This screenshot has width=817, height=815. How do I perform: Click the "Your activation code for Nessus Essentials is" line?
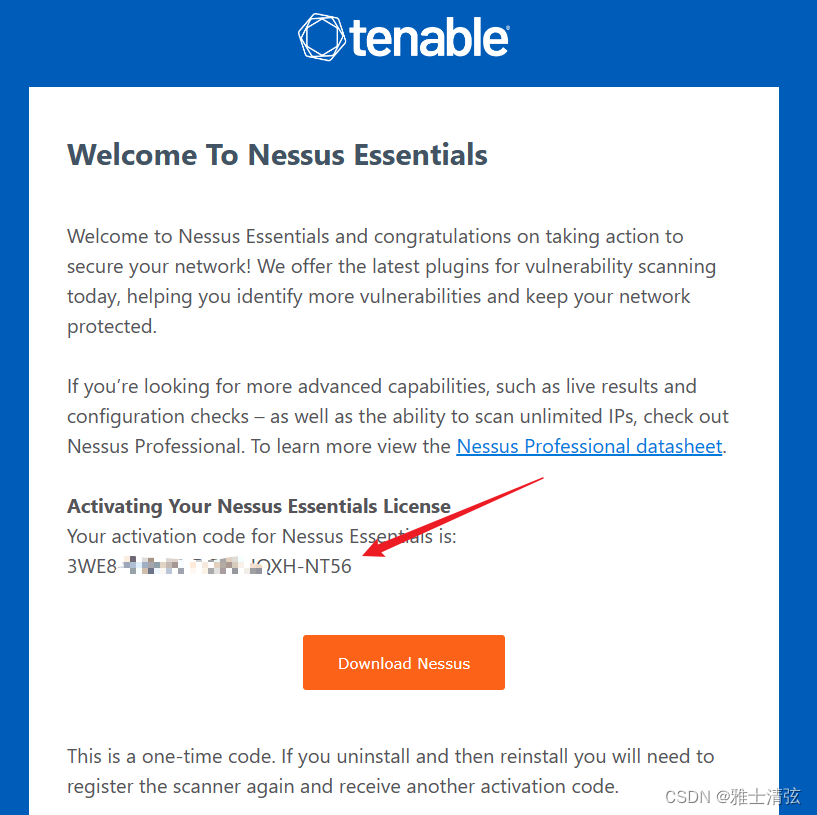[261, 536]
